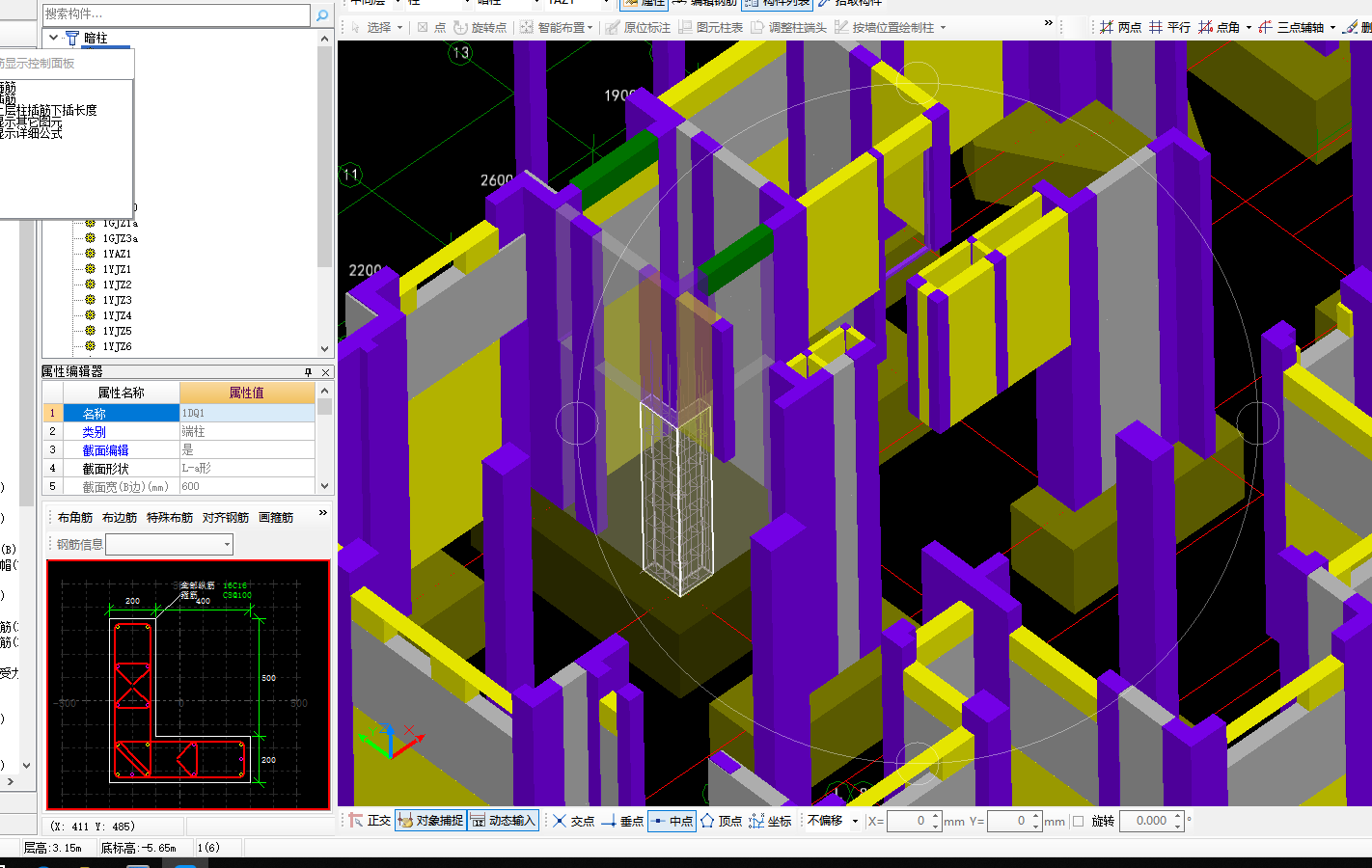1372x868 pixels.
Task: Open the 三点辅轴 dropdown arrow
Action: coord(1333,27)
